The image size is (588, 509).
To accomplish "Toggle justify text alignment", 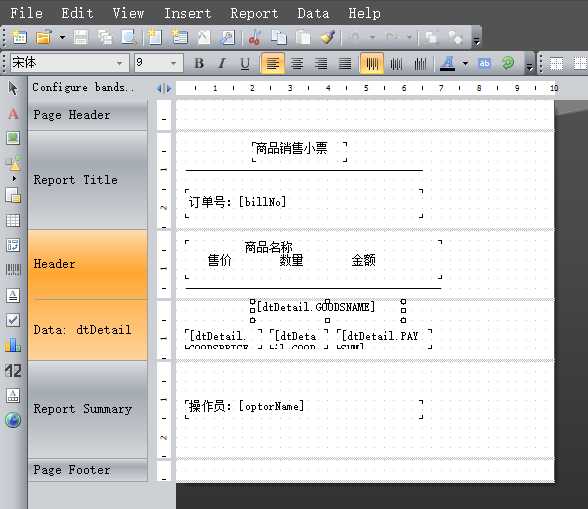I will (345, 63).
